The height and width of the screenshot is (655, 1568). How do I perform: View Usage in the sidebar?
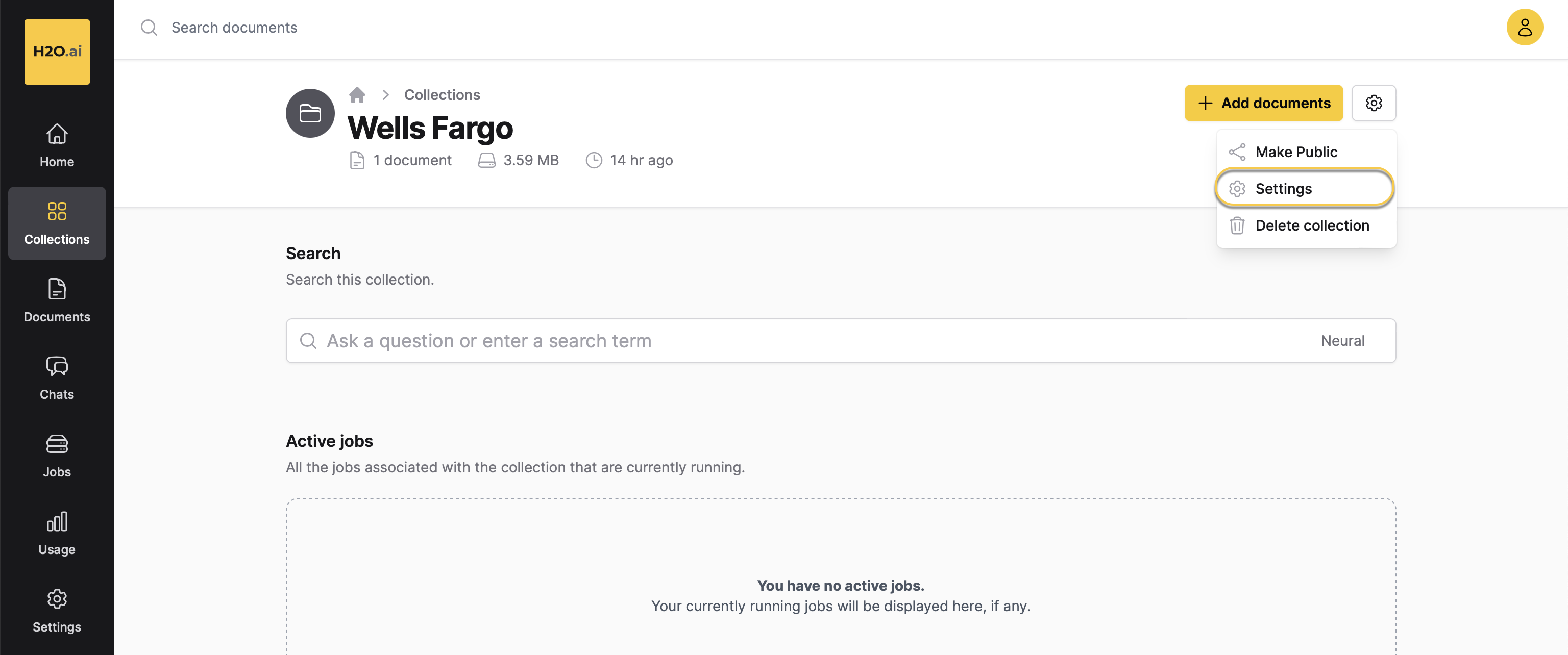[57, 533]
